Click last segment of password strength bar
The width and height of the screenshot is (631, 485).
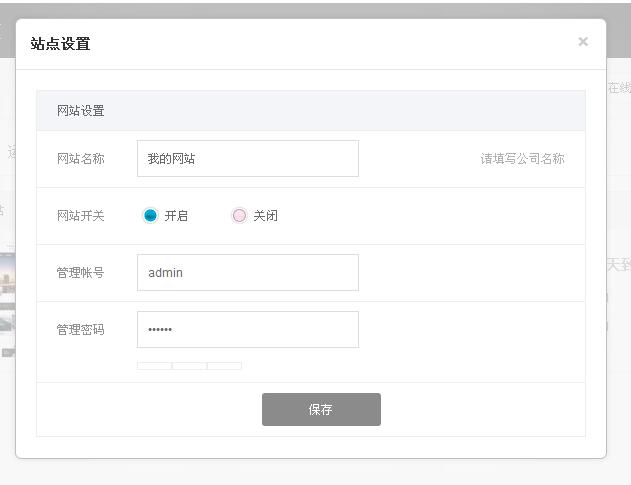[x=224, y=366]
